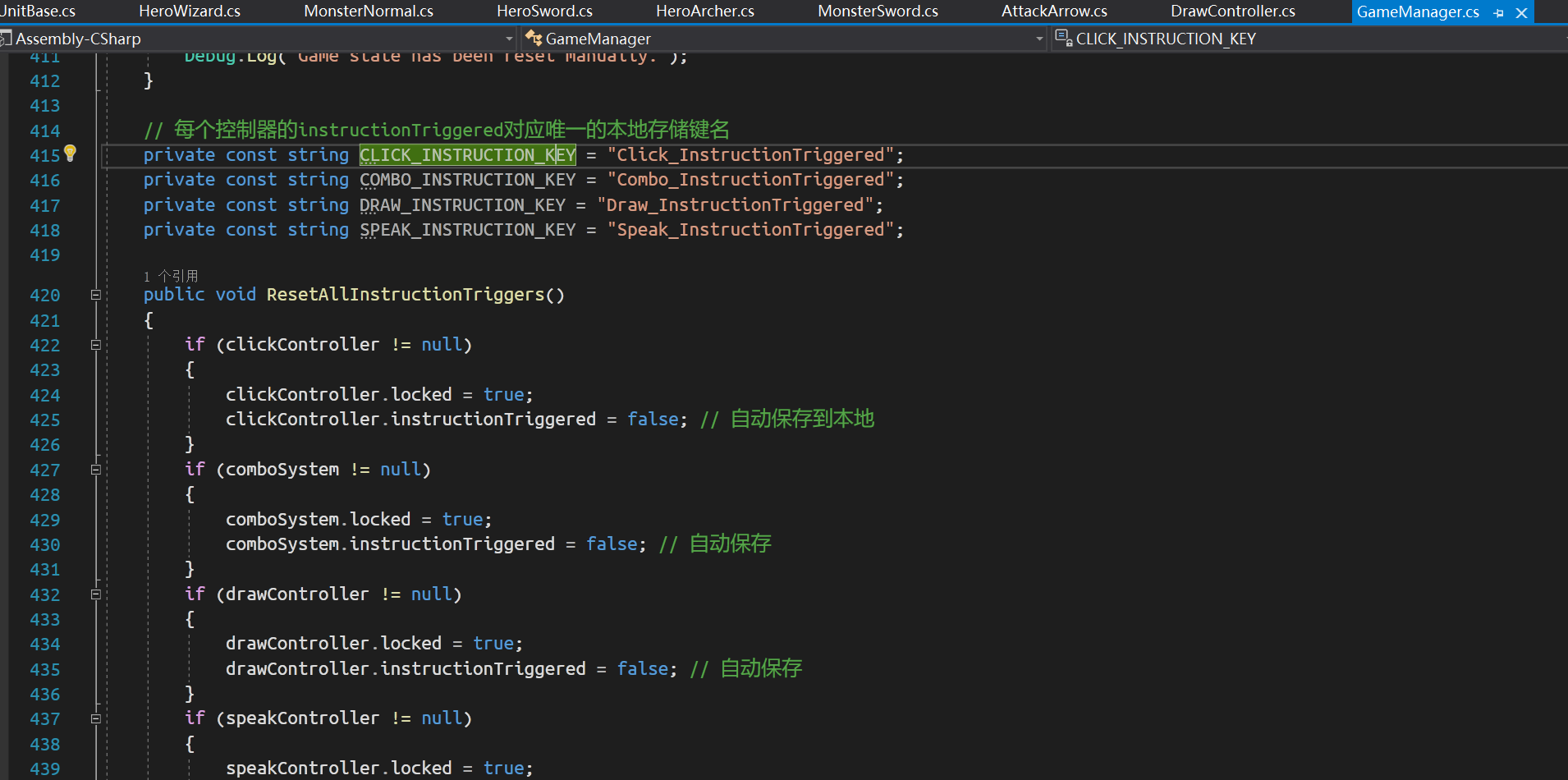This screenshot has height=780, width=1568.
Task: Click the Chinese comment on line 414
Action: click(x=437, y=130)
